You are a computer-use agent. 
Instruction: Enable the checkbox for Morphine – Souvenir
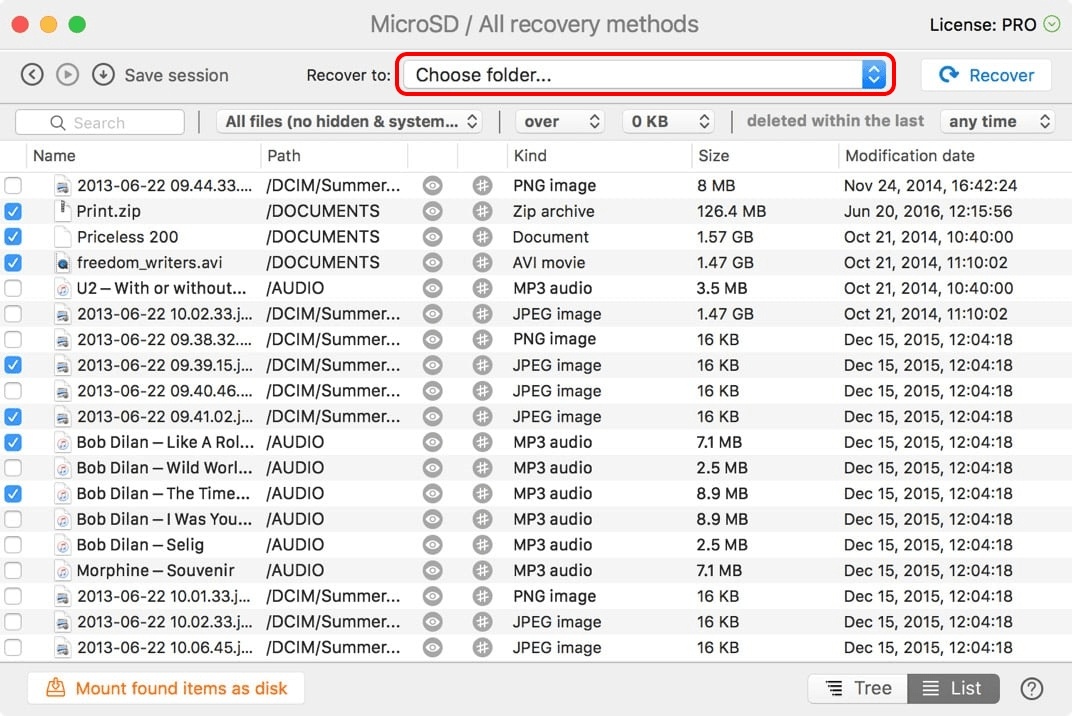14,570
